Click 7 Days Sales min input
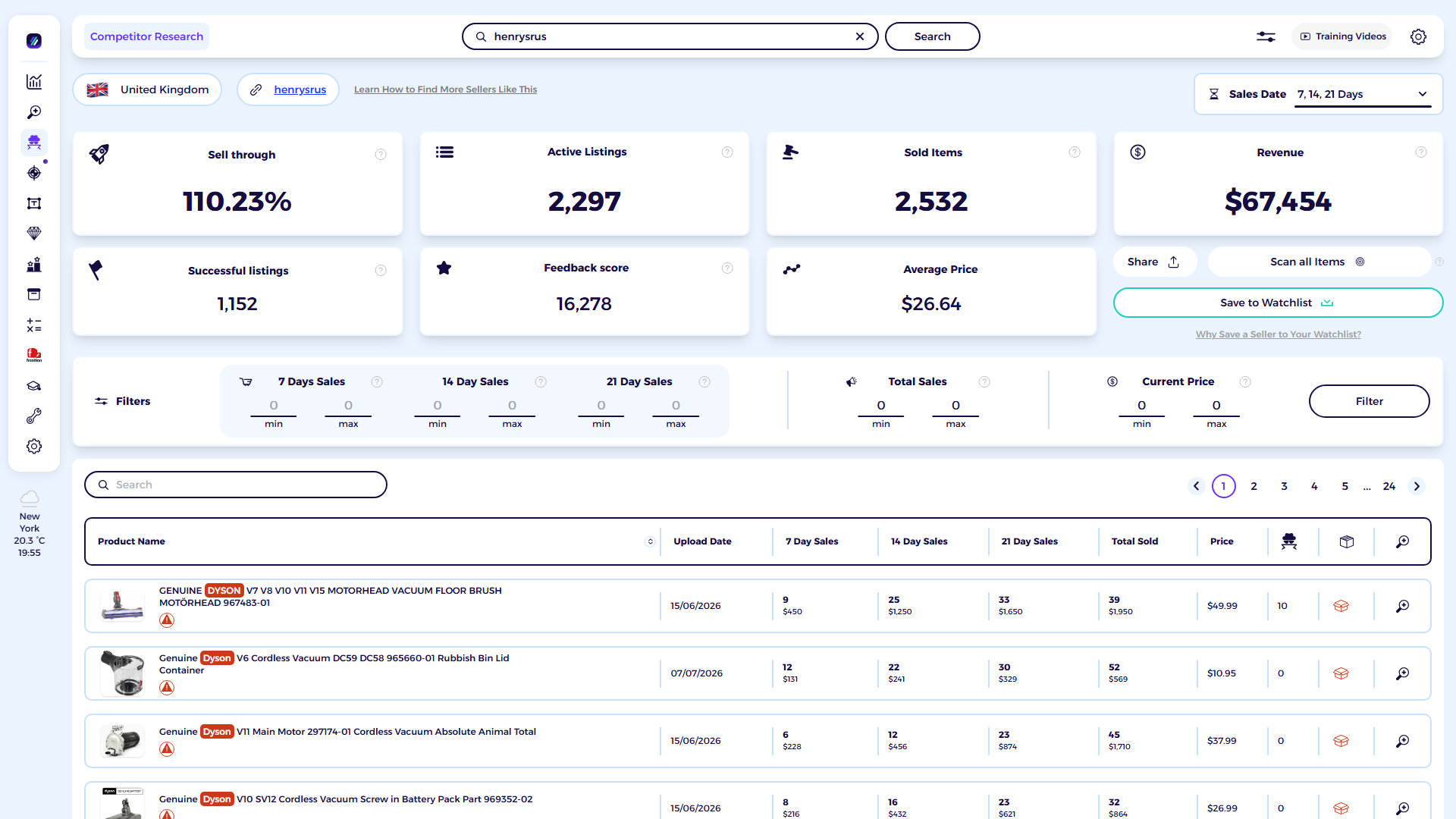1456x819 pixels. tap(274, 406)
